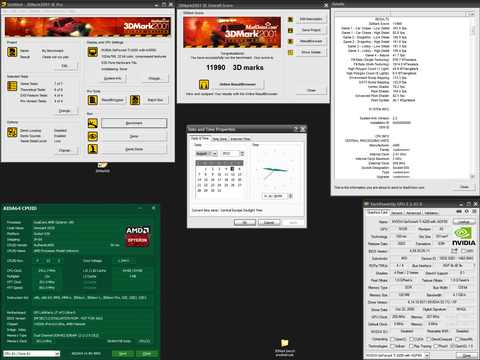Screen dimensions: 480x360
Task: Click the Bus Interface question mark icon
Action: tap(474, 265)
